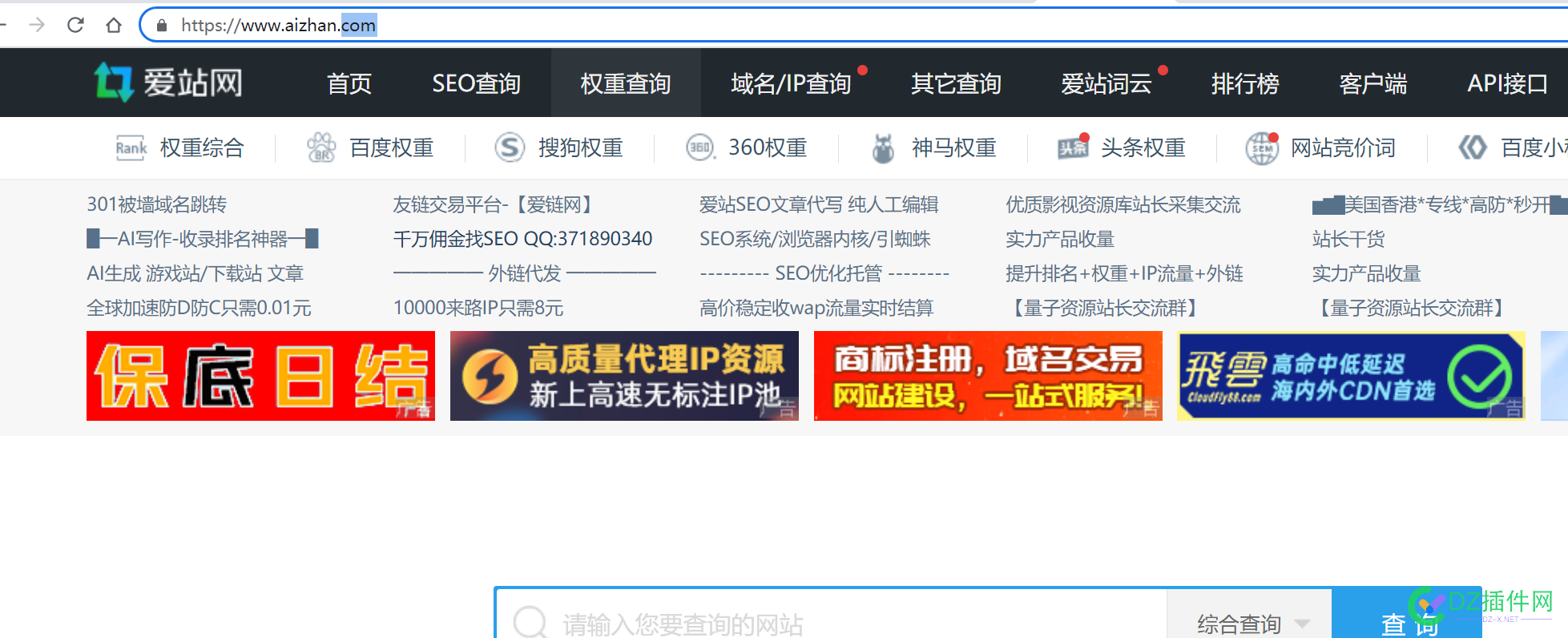
Task: Click the 飞雪 CDN banner ad
Action: point(1351,376)
